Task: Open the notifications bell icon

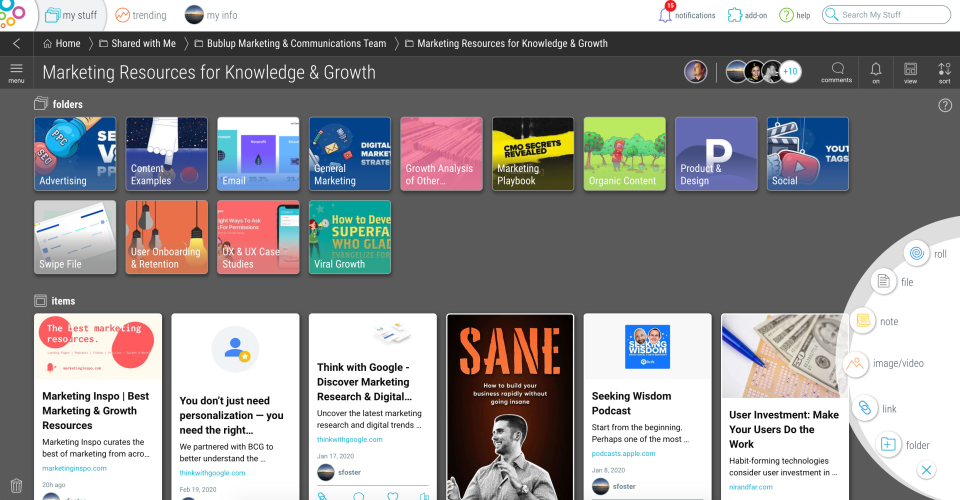Action: (x=666, y=14)
